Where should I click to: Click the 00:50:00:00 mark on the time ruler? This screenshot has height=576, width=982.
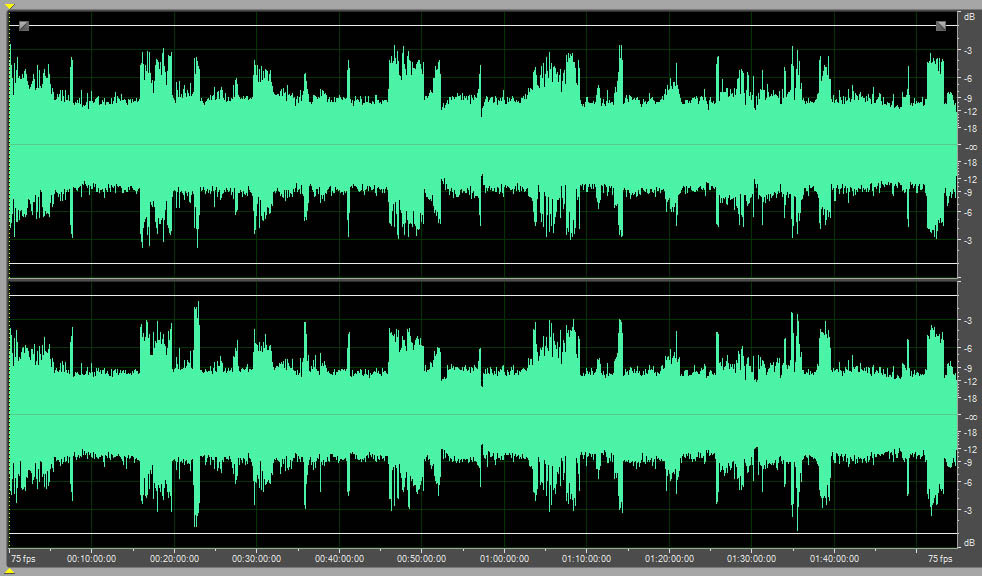tap(422, 558)
